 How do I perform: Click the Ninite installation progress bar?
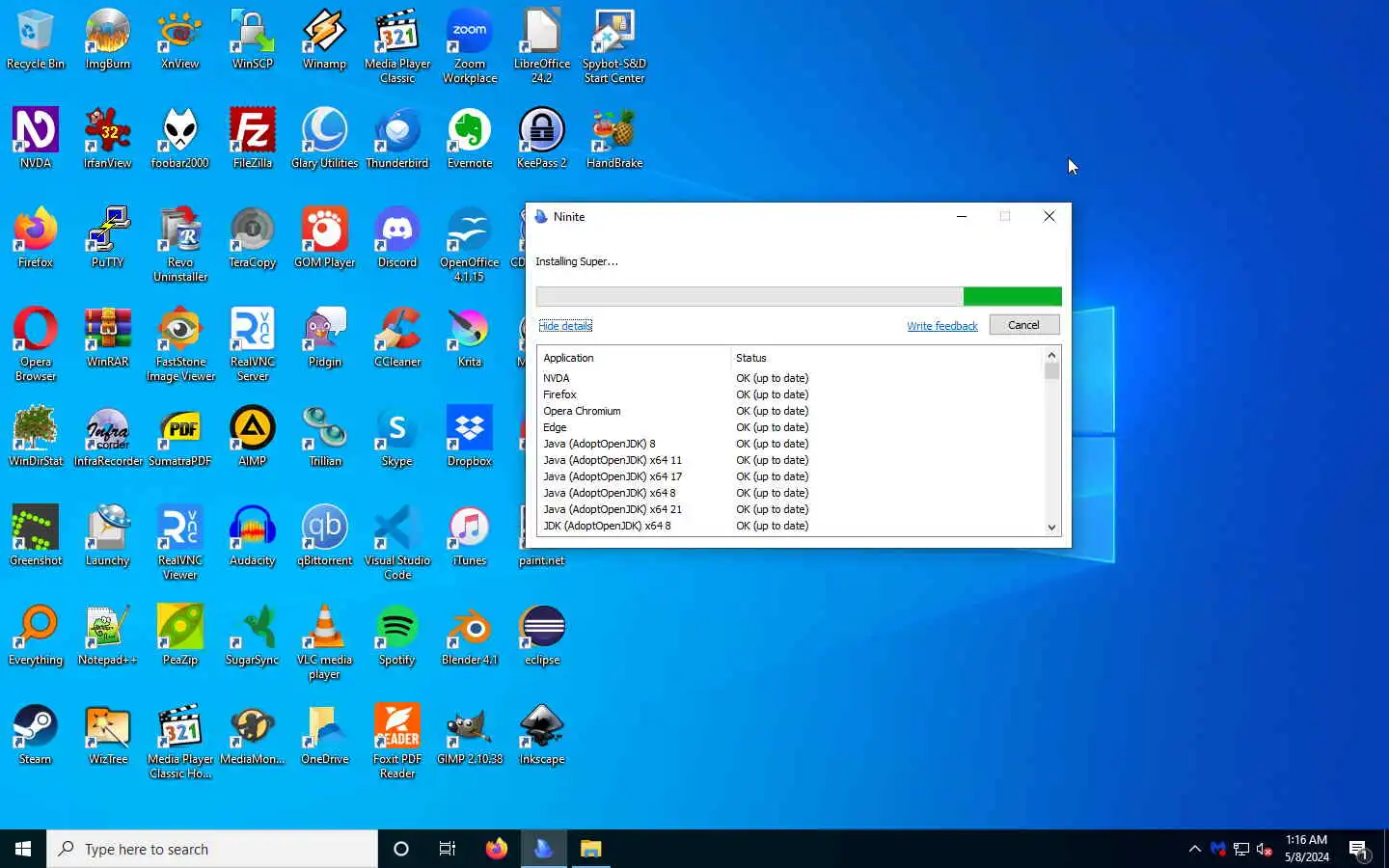tap(799, 296)
